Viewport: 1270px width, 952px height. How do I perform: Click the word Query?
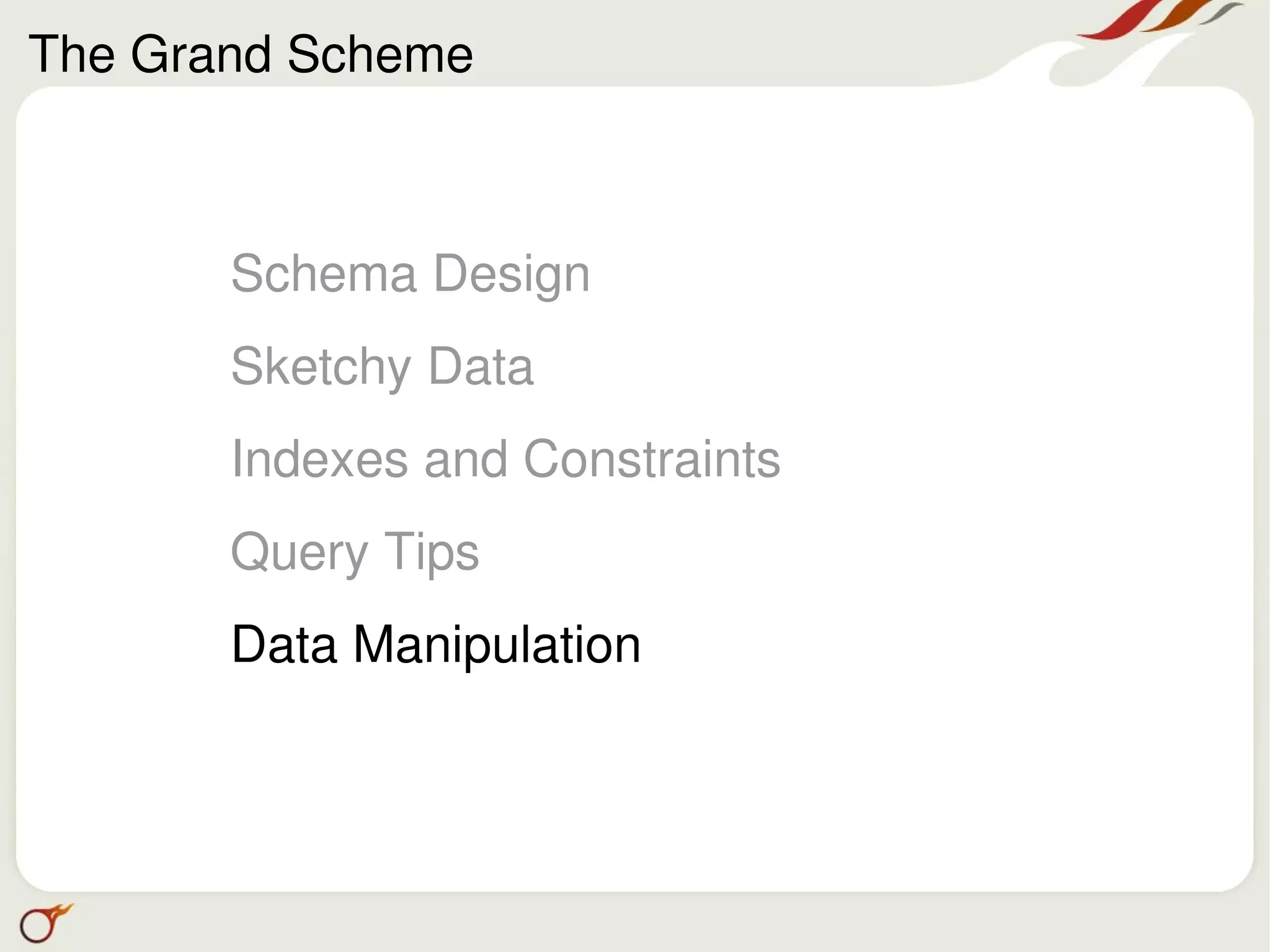pyautogui.click(x=299, y=551)
